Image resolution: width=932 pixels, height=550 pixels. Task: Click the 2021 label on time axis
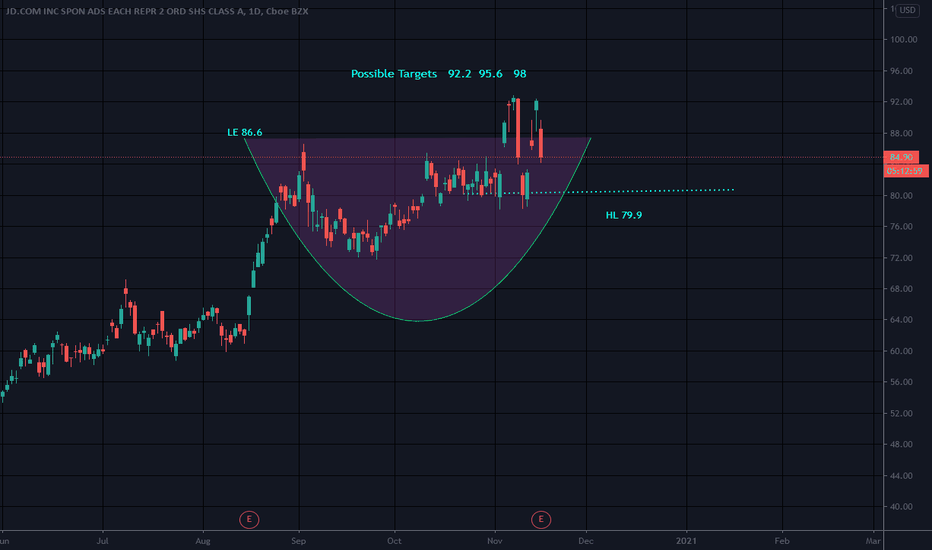pos(687,541)
